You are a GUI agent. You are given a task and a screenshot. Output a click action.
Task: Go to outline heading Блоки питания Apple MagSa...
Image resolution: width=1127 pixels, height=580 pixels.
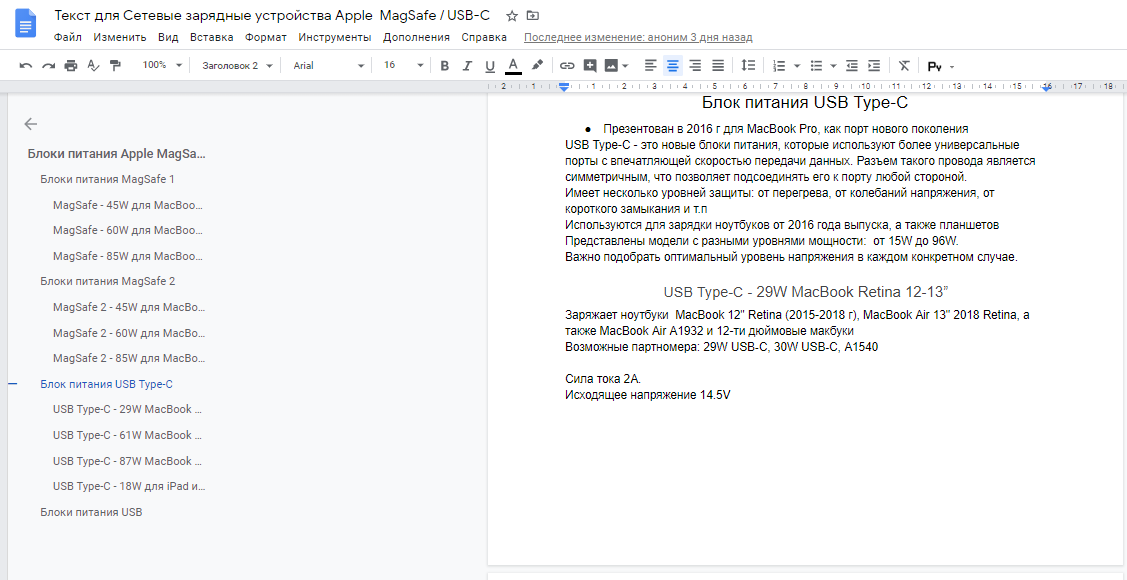click(116, 154)
